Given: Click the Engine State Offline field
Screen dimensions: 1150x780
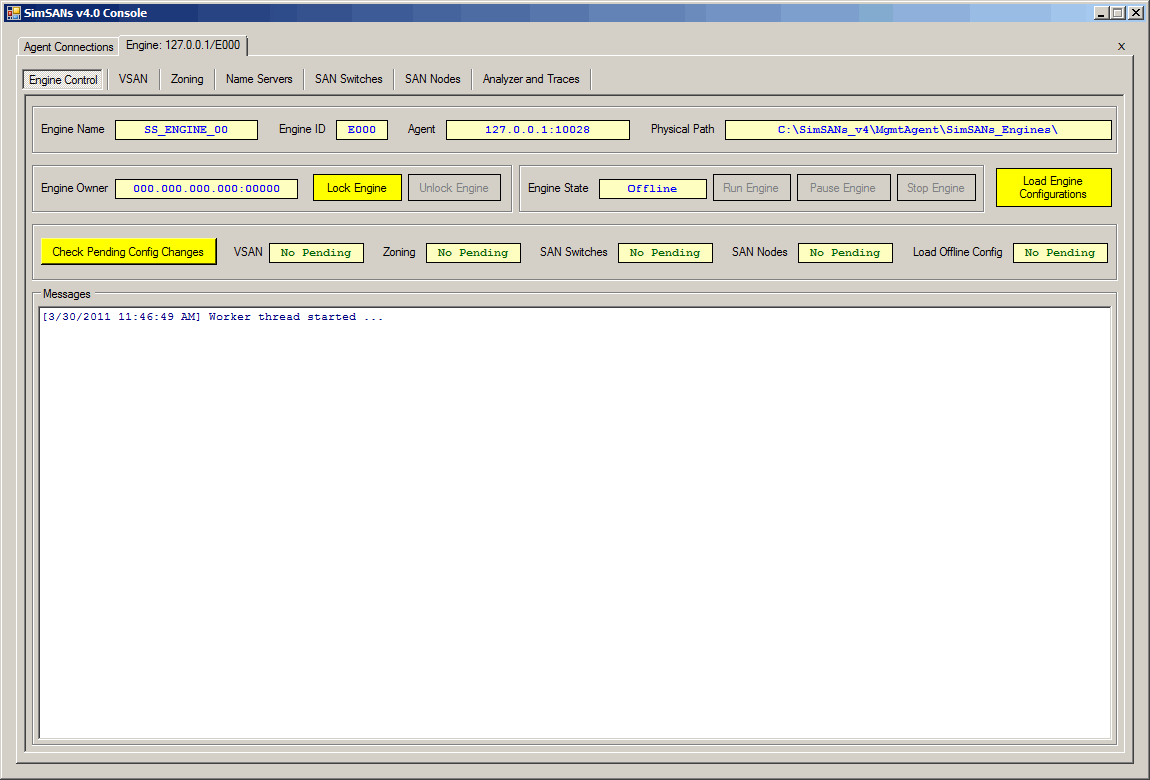Looking at the screenshot, I should point(652,189).
